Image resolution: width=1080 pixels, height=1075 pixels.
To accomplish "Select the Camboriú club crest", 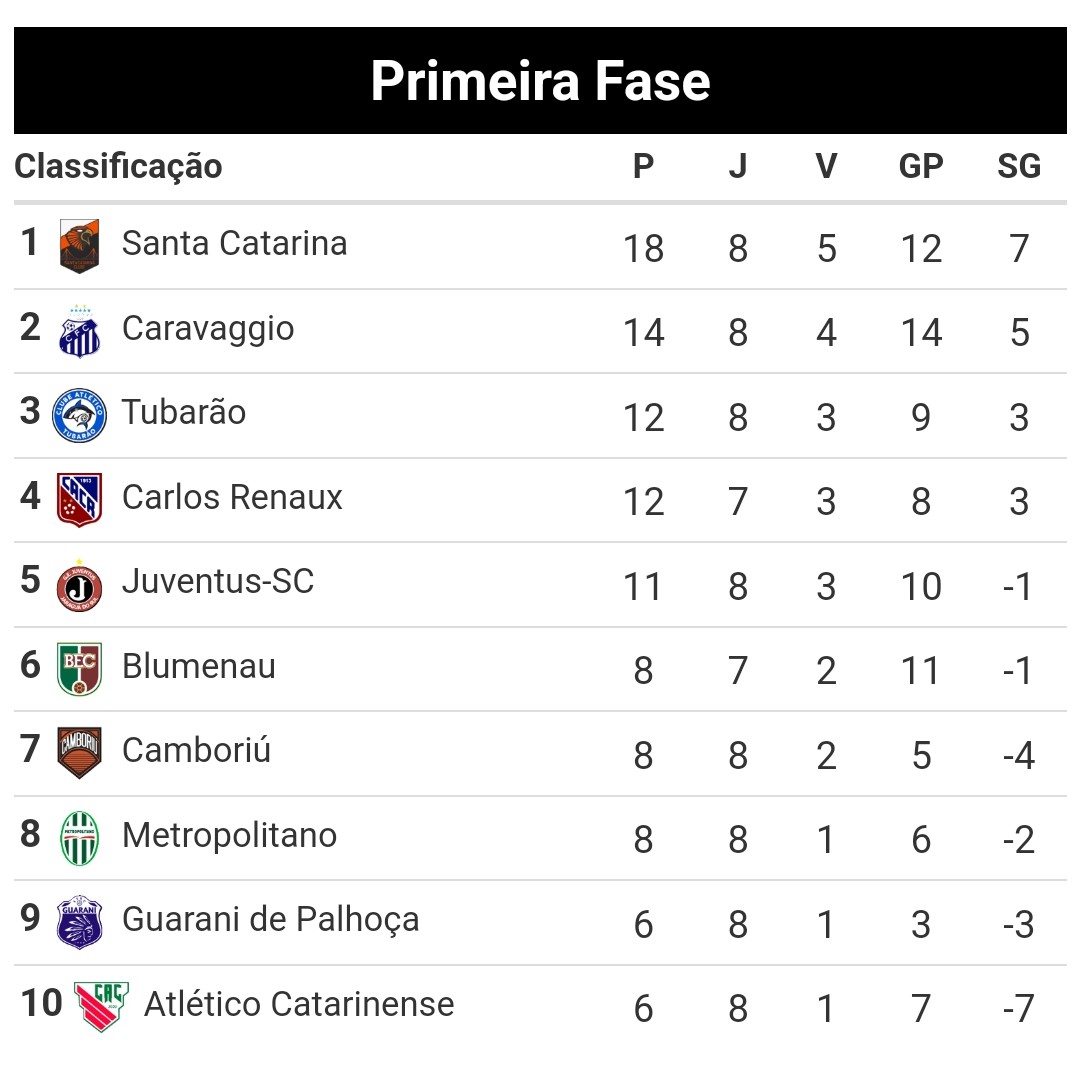I will [79, 753].
